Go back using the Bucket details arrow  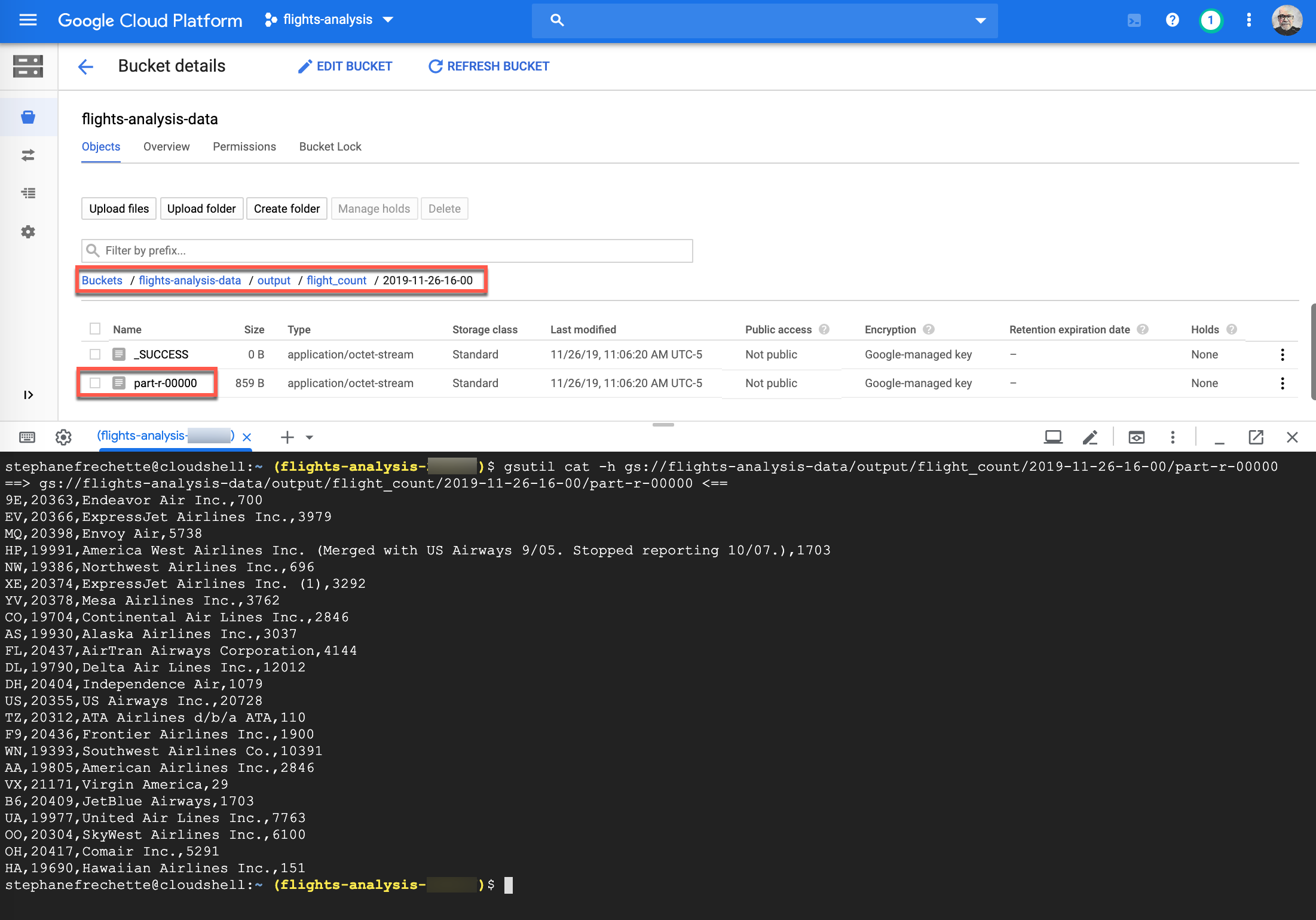[x=86, y=66]
